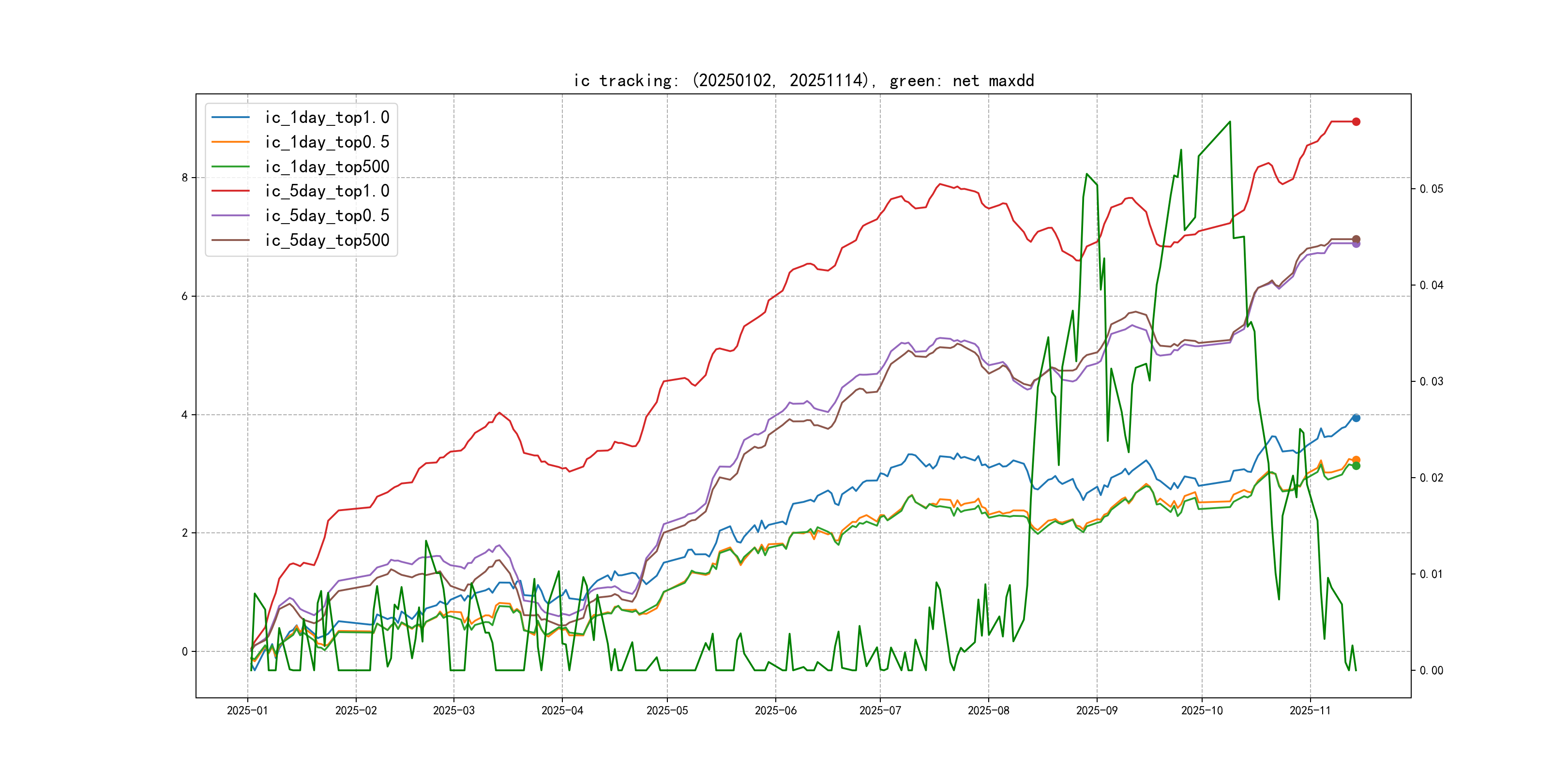Click the purple line swatch in legend
1568x784 pixels.
pos(231,215)
